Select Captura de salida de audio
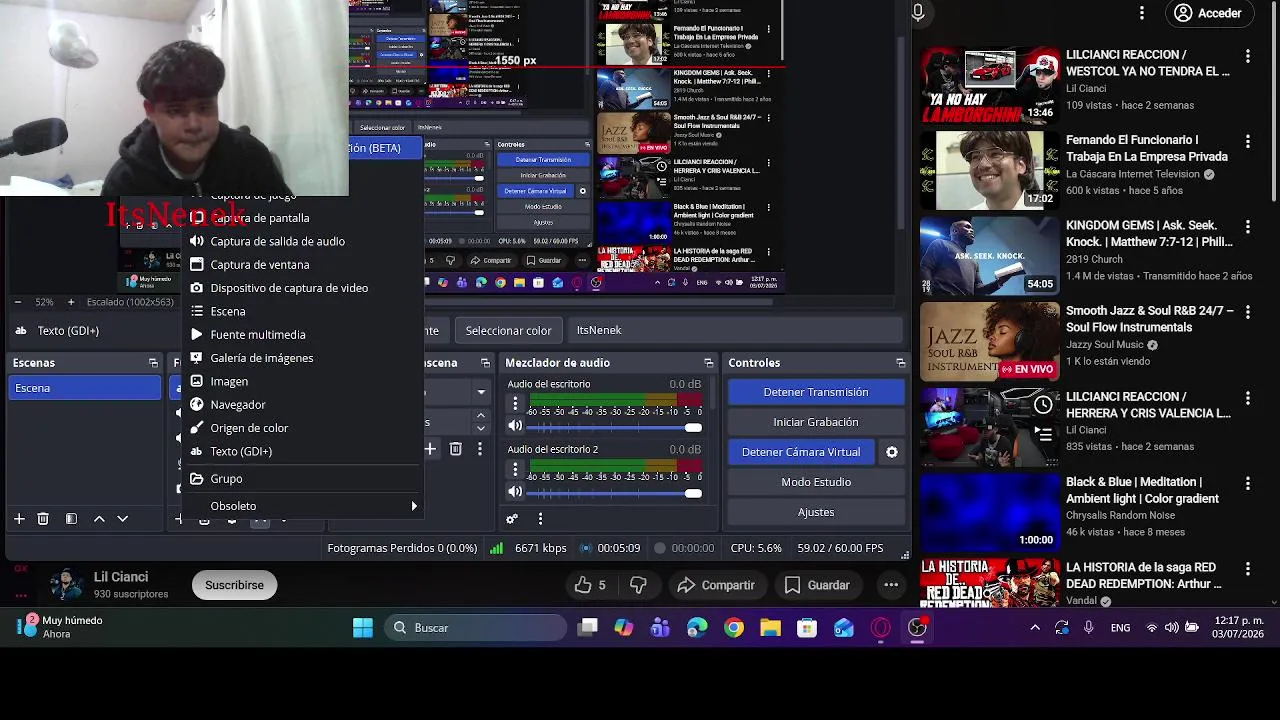Screen dimensions: 1280x720 (302, 241)
